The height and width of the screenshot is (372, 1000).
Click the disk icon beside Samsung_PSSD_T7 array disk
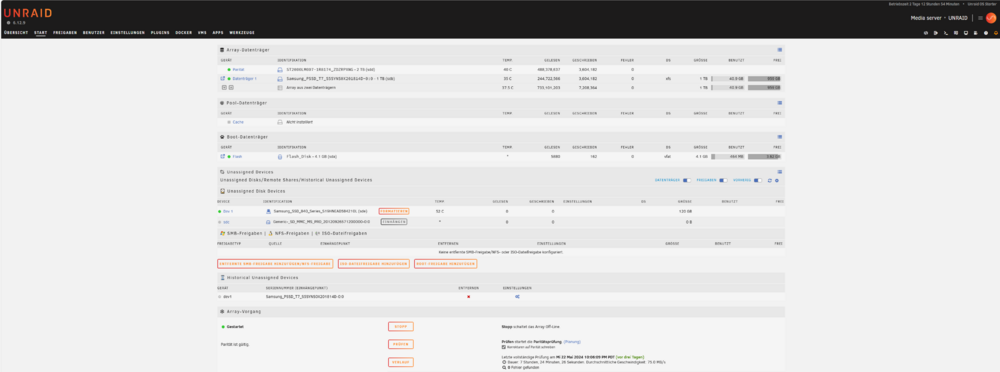point(279,78)
